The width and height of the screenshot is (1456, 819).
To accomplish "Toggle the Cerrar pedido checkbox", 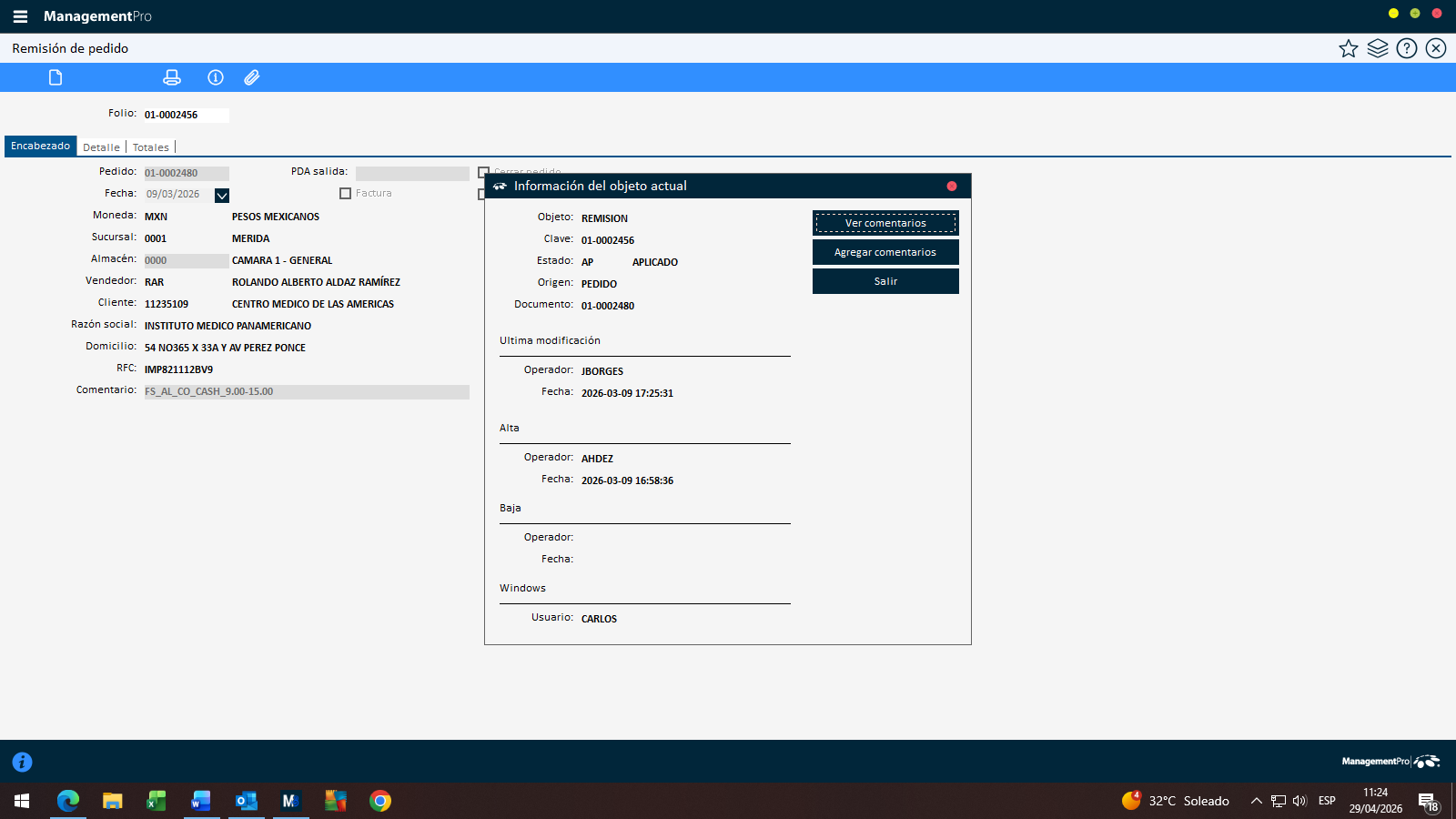I will 482,171.
